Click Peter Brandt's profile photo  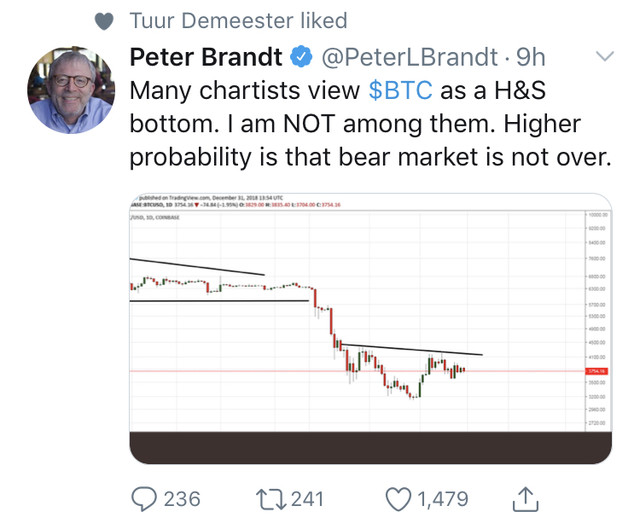[x=71, y=90]
